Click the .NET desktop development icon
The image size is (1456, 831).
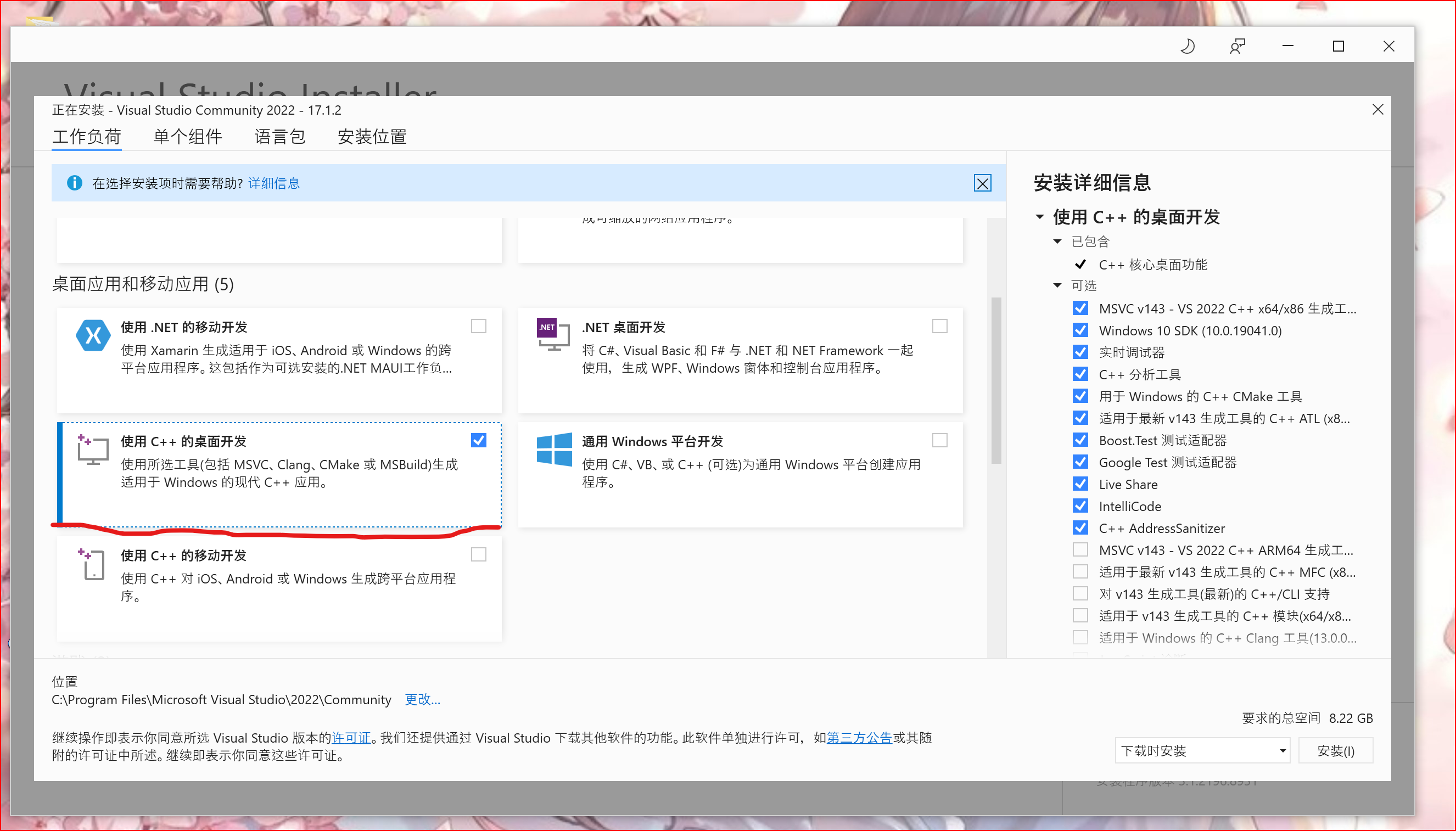[553, 334]
